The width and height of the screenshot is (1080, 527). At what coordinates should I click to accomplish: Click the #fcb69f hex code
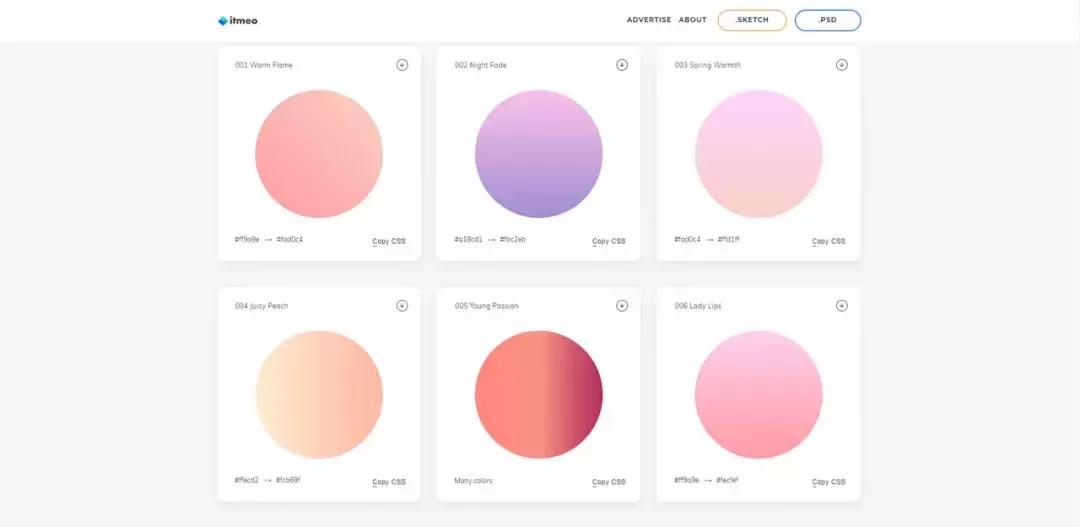pyautogui.click(x=289, y=480)
